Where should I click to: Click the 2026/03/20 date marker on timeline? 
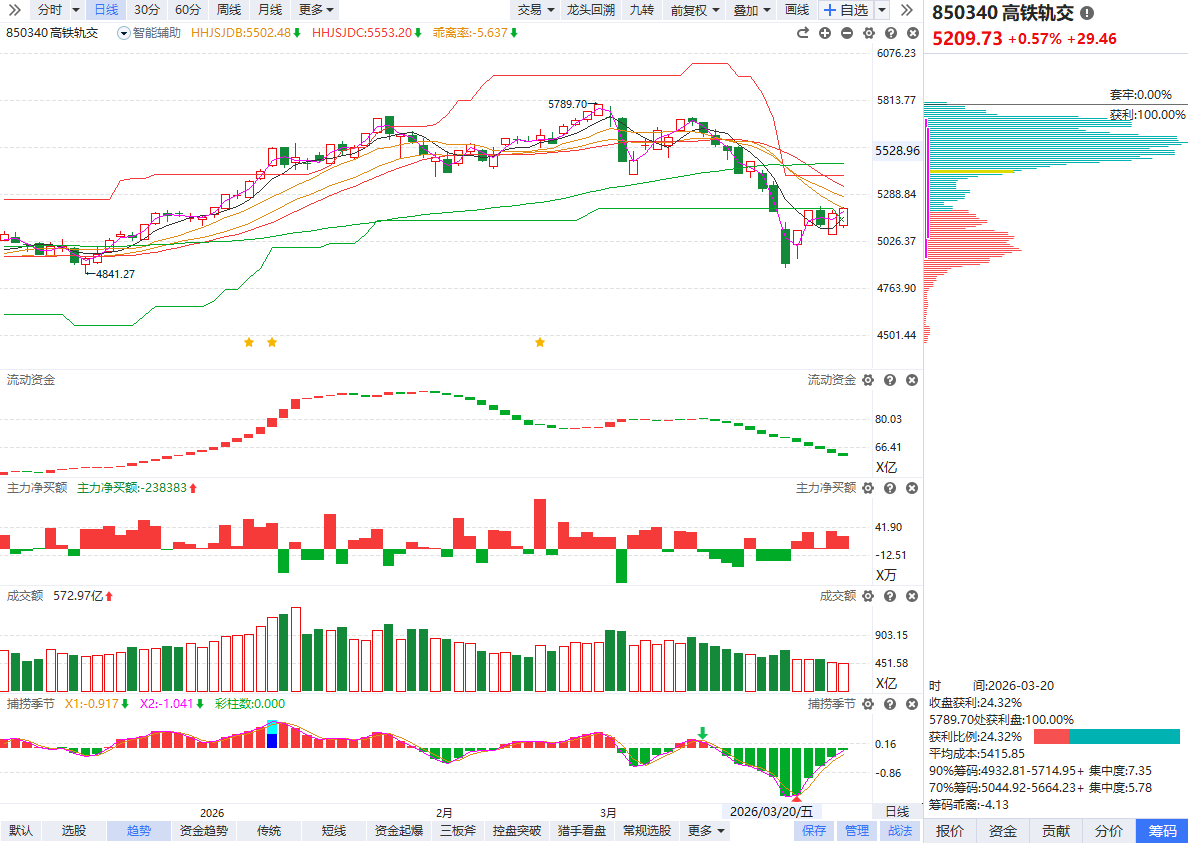[772, 812]
